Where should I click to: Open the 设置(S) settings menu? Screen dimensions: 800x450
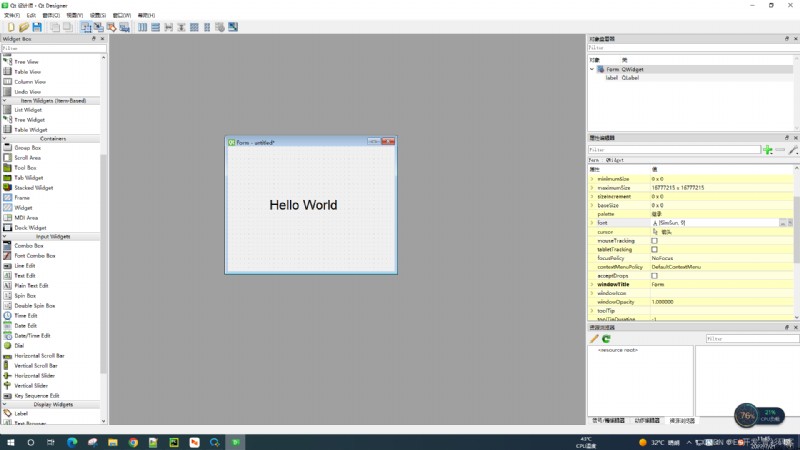coord(98,15)
